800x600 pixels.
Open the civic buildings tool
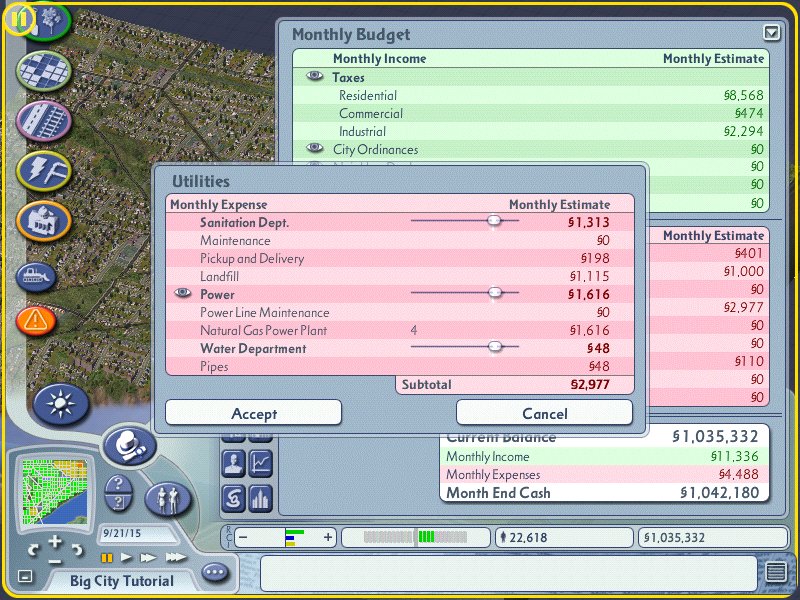43,220
